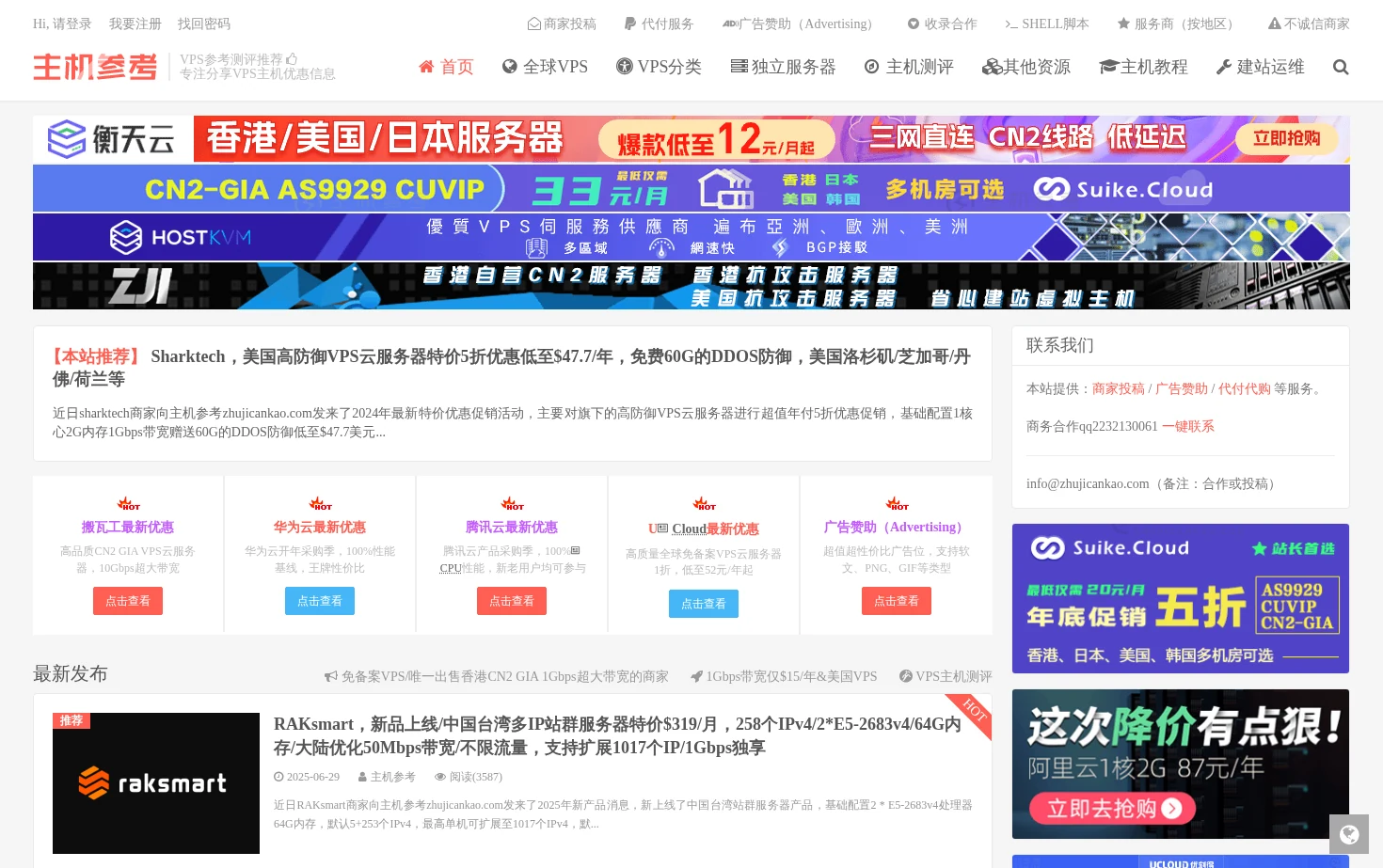Open the 全球VPS menu
The image size is (1383, 868).
[545, 67]
